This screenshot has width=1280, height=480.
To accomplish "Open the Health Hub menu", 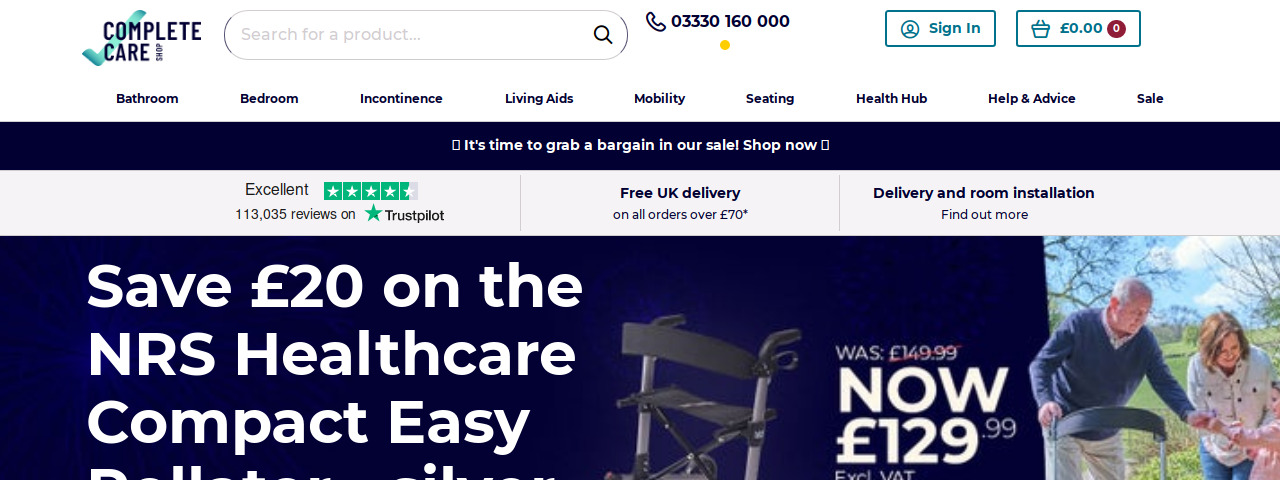I will 891,98.
